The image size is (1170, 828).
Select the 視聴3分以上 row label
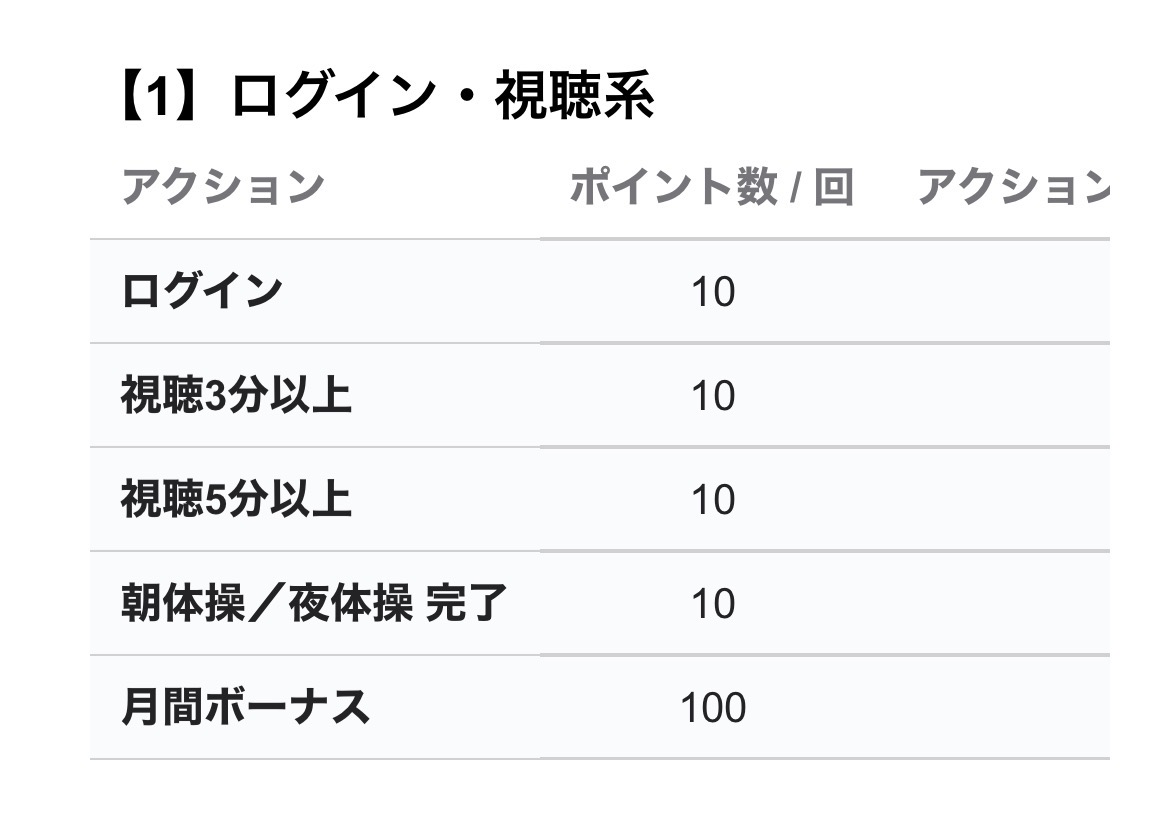236,396
